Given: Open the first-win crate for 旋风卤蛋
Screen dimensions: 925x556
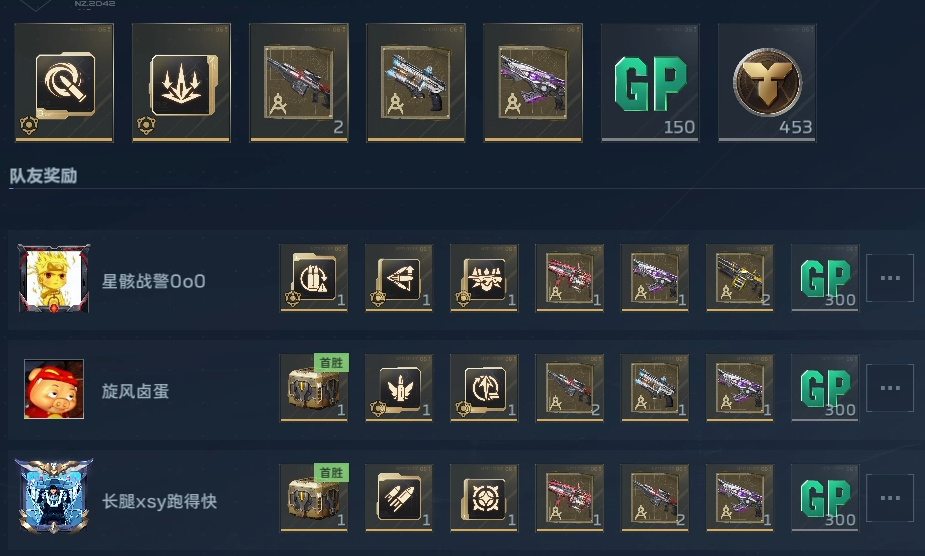Looking at the screenshot, I should pos(314,388).
